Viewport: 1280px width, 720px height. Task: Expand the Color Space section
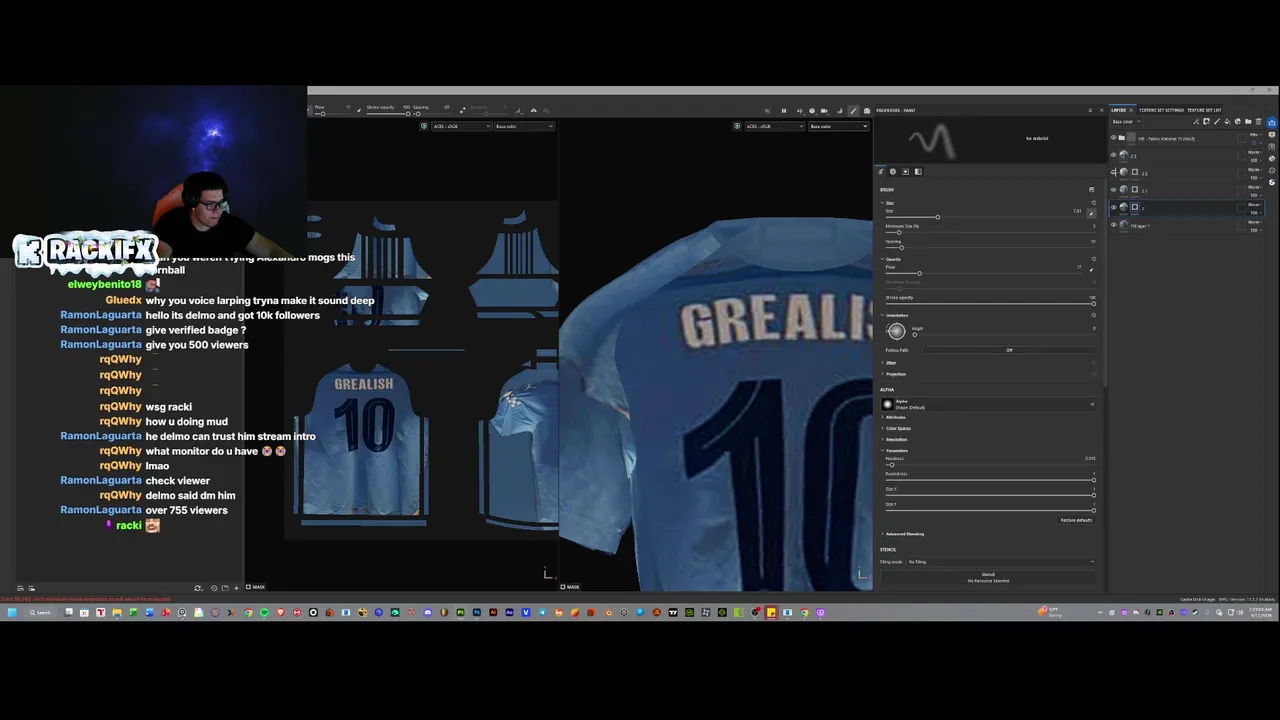[882, 428]
